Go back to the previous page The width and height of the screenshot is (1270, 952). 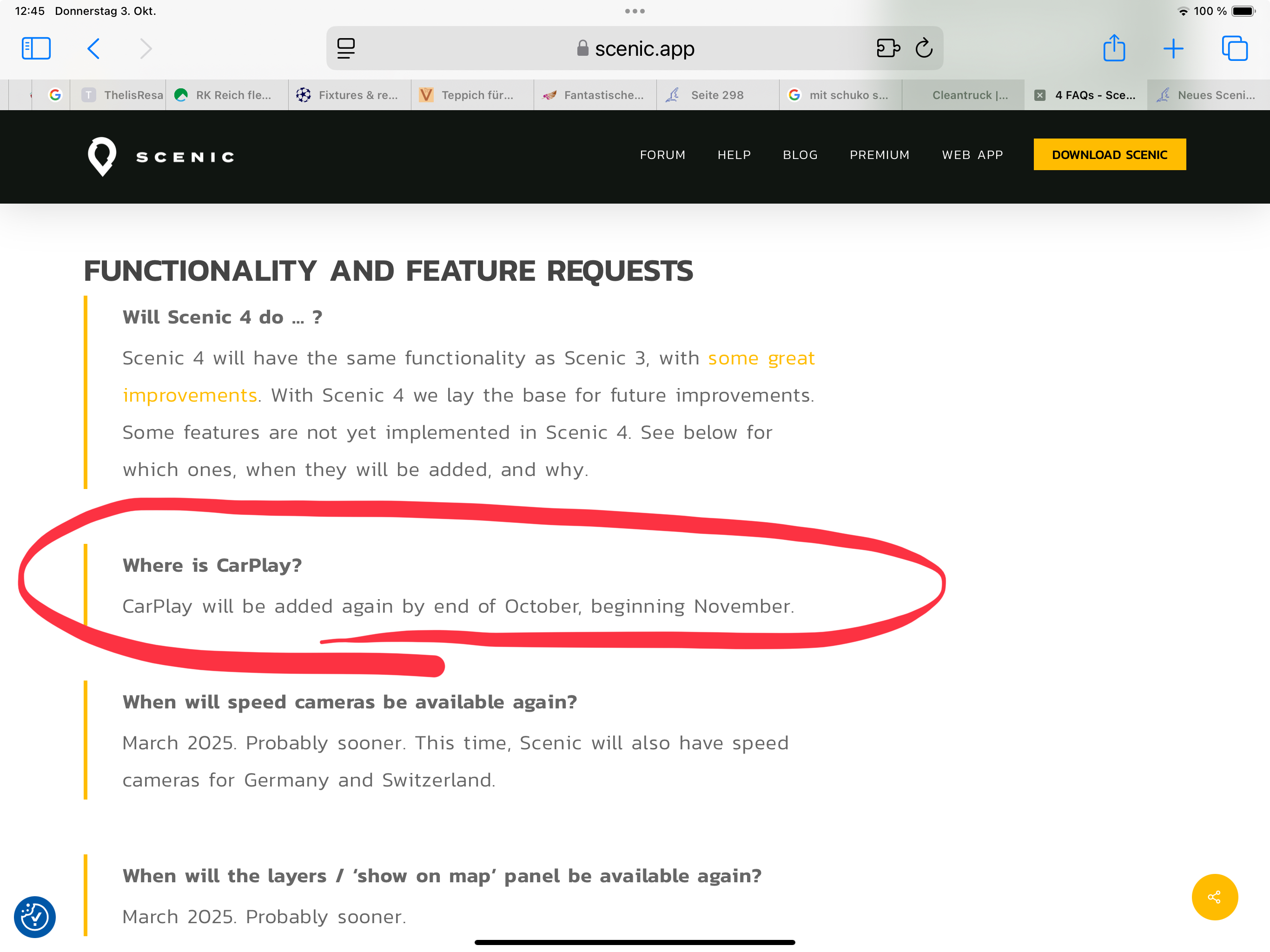(93, 48)
